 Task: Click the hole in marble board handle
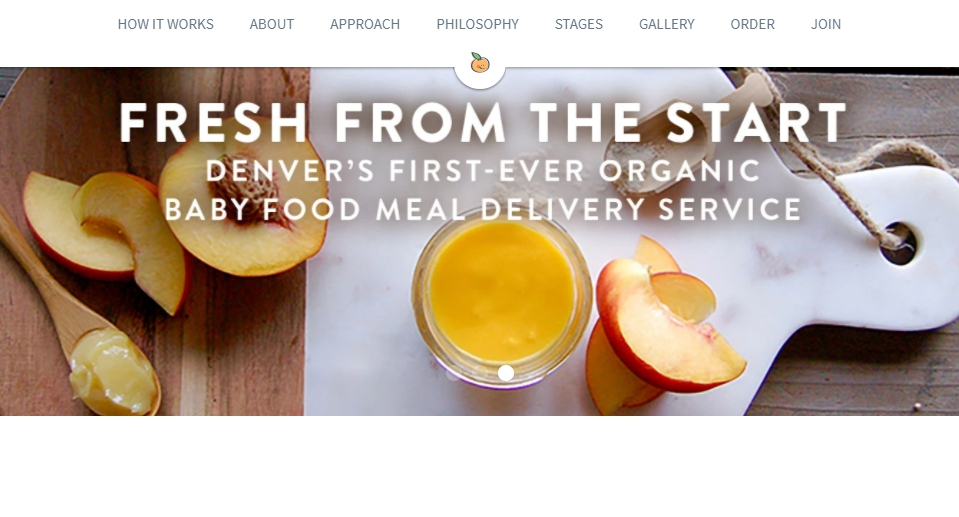900,244
